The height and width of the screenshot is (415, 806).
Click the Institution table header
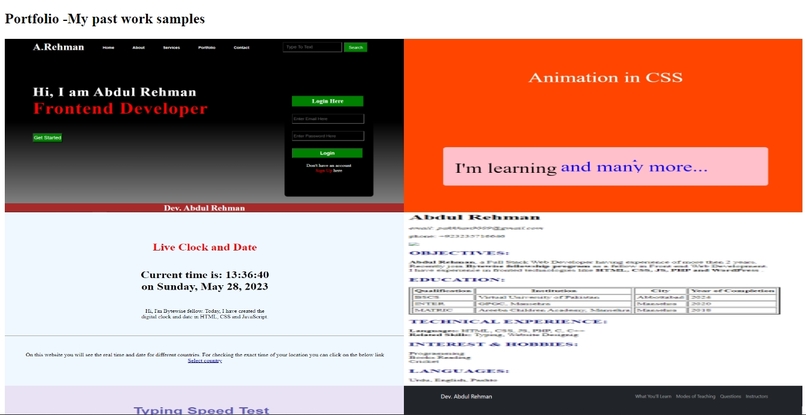click(x=553, y=291)
